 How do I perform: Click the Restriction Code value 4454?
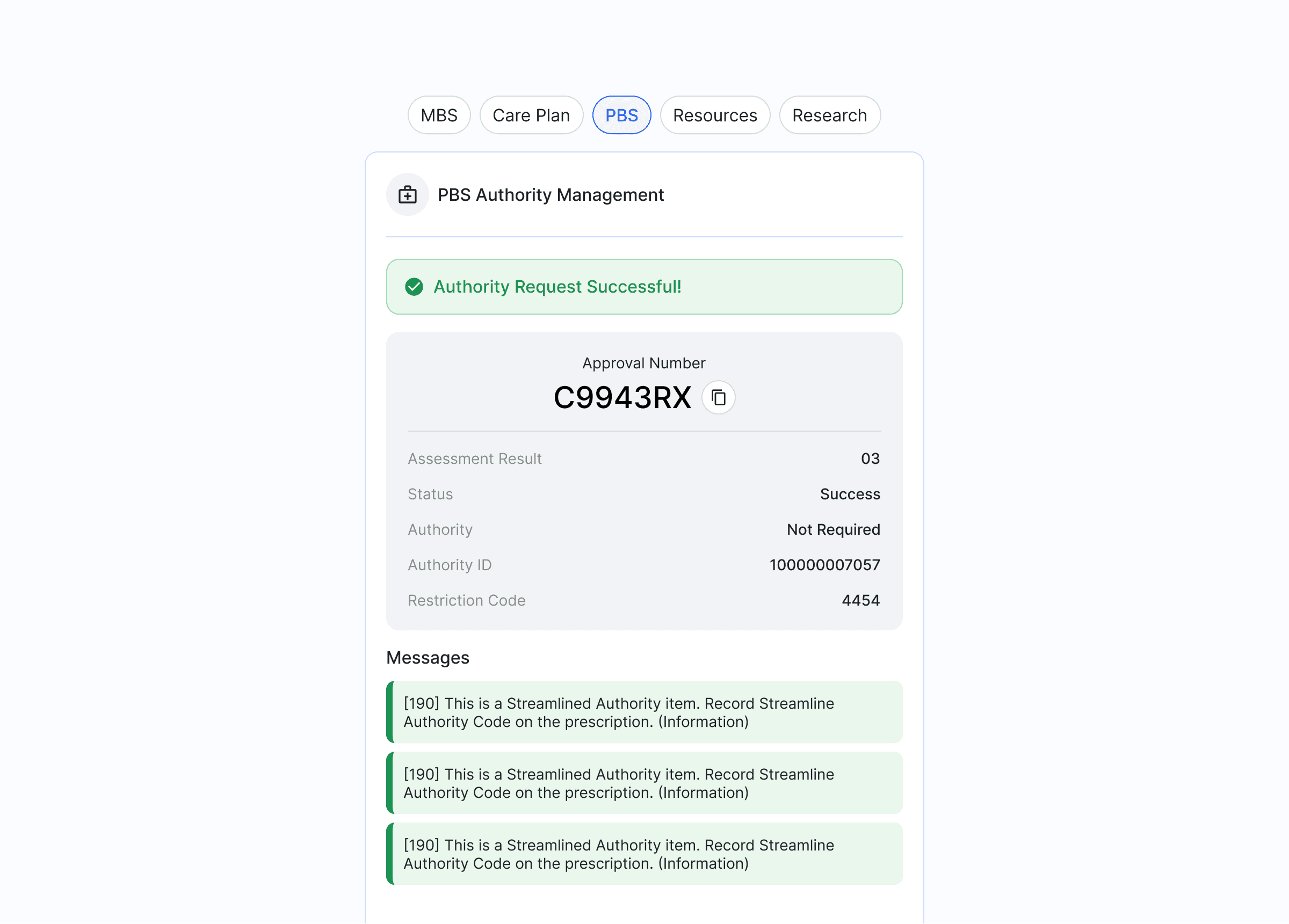click(860, 600)
